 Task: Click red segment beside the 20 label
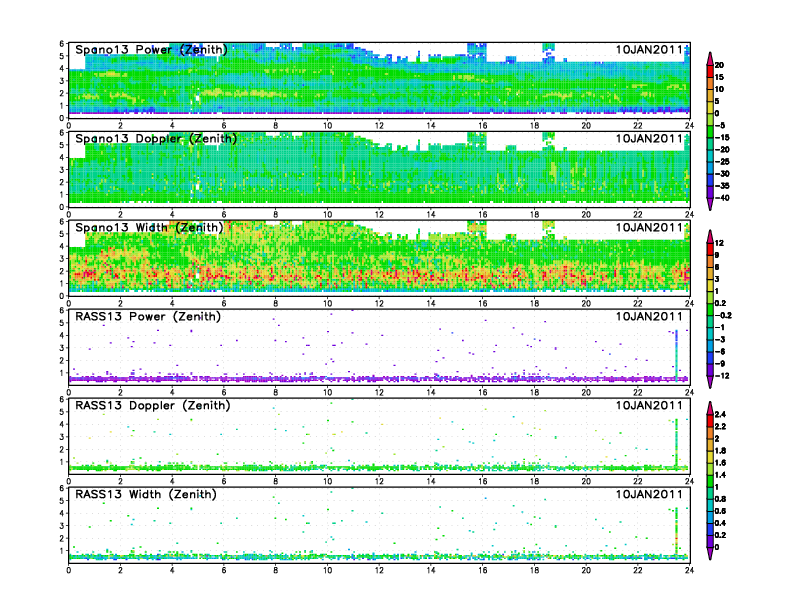[710, 71]
